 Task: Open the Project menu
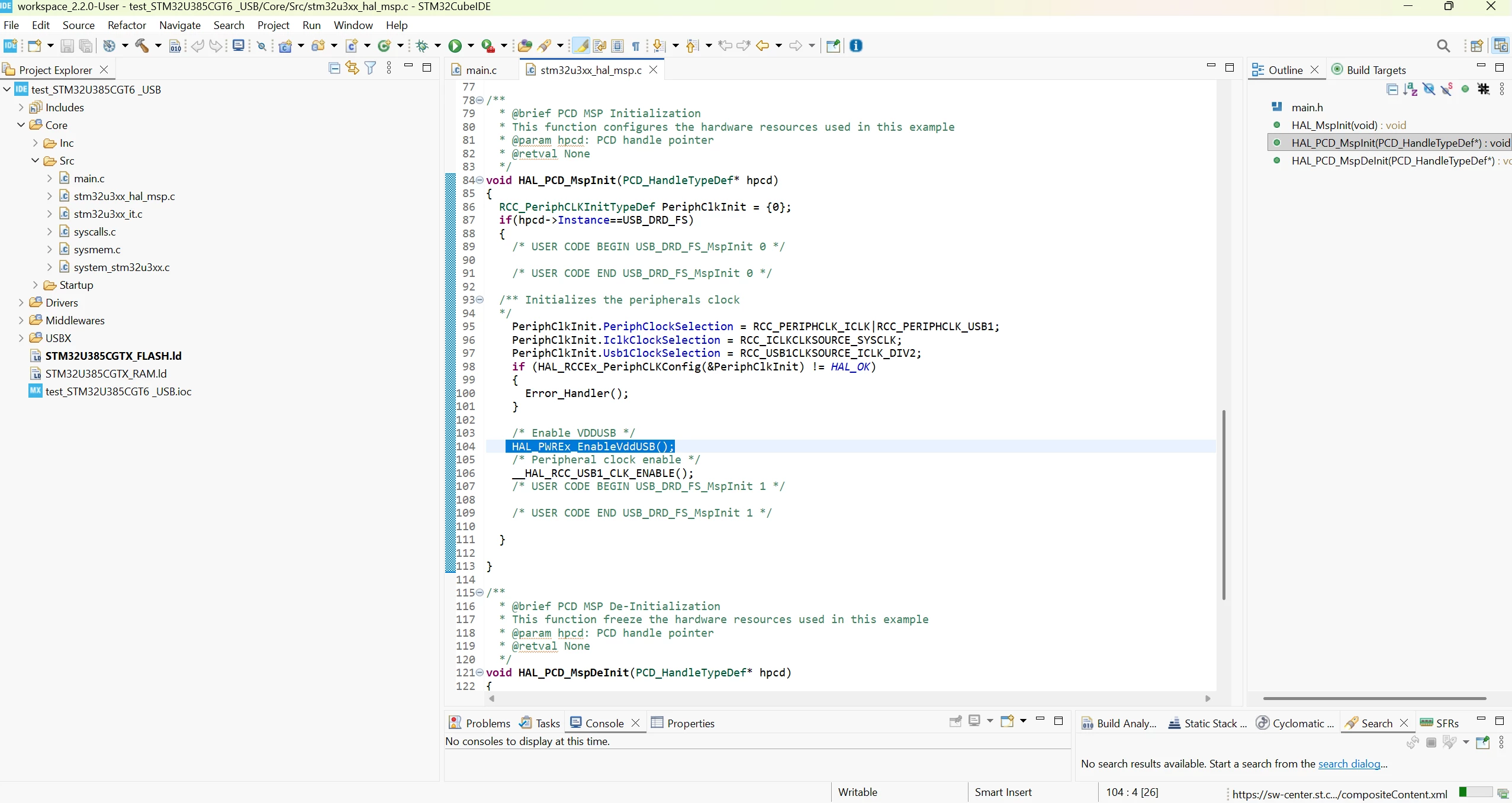273,25
